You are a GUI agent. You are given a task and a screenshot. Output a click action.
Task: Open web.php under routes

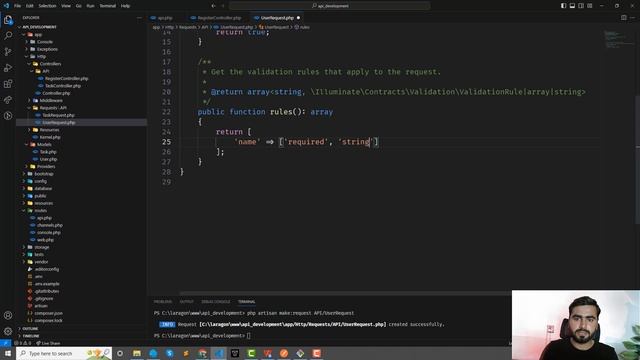pos(45,240)
